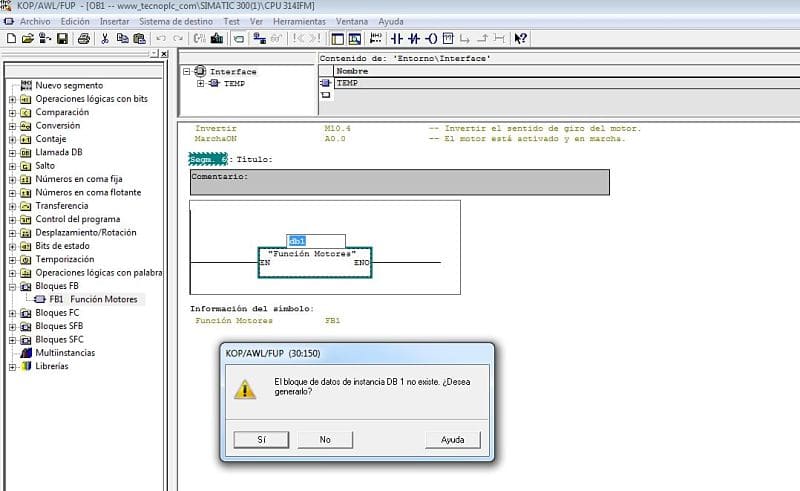Click the Undo arrow icon

[x=161, y=38]
